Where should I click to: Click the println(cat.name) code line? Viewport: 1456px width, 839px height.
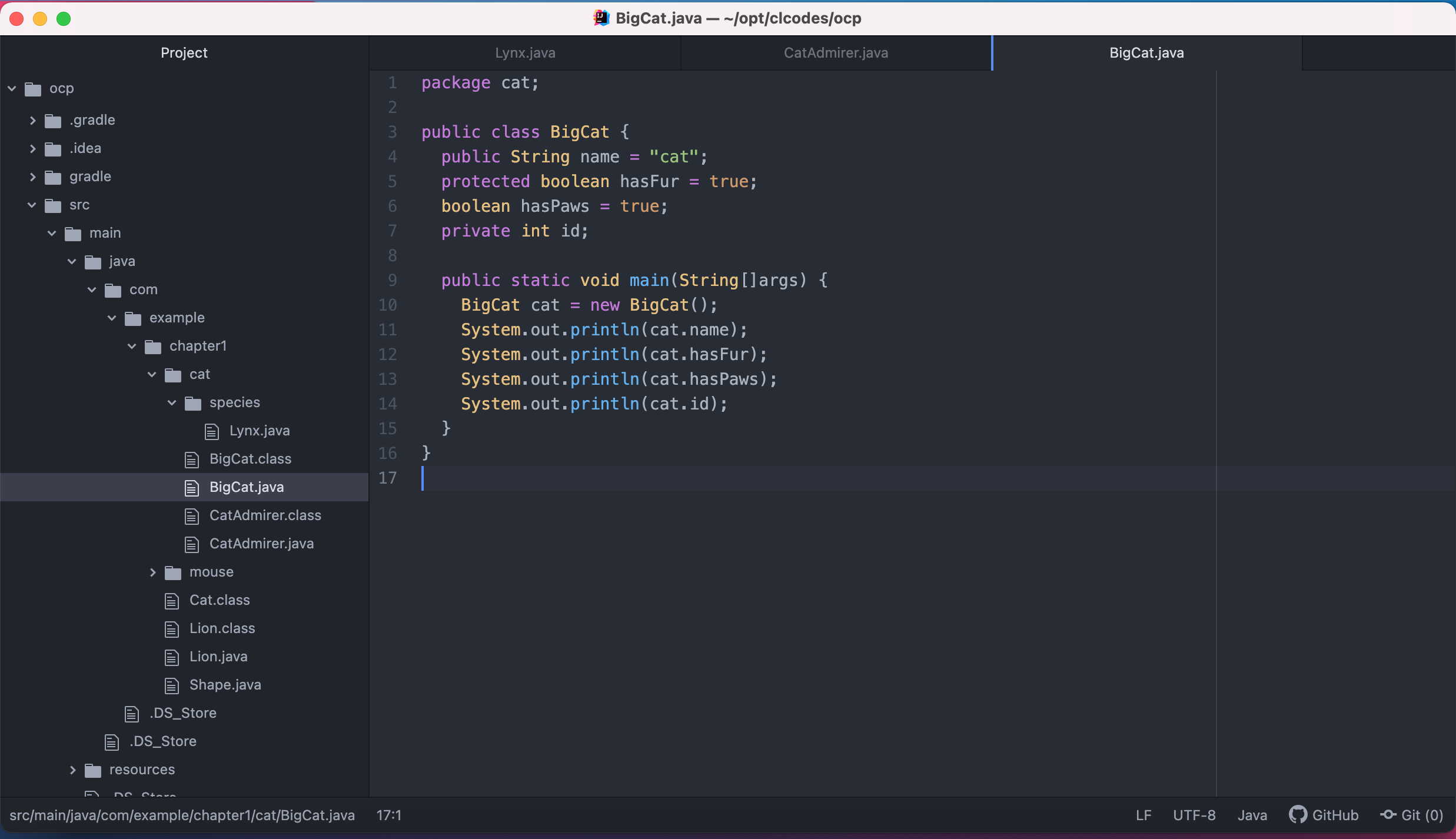pos(604,330)
